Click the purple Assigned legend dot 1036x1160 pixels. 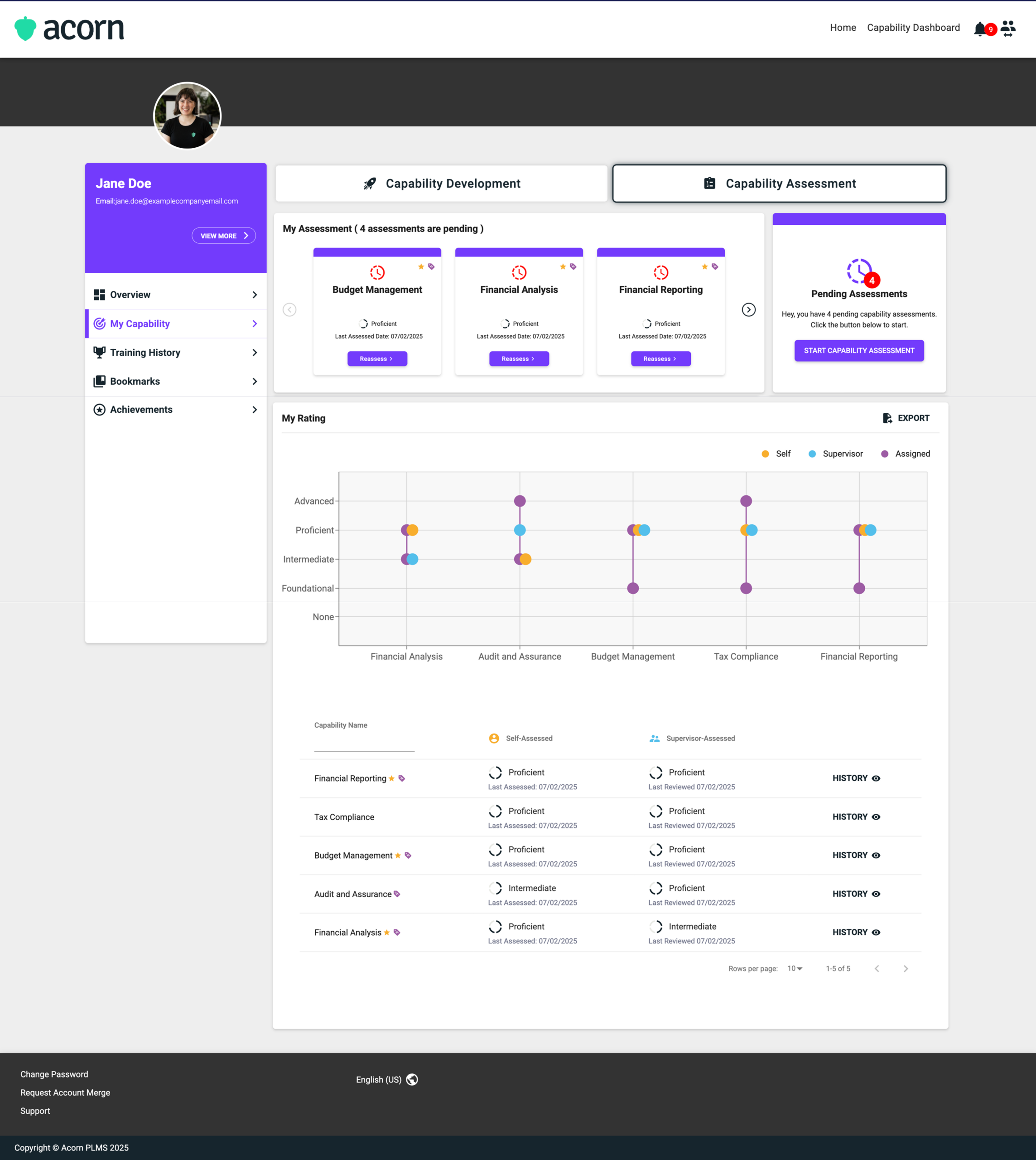[884, 454]
